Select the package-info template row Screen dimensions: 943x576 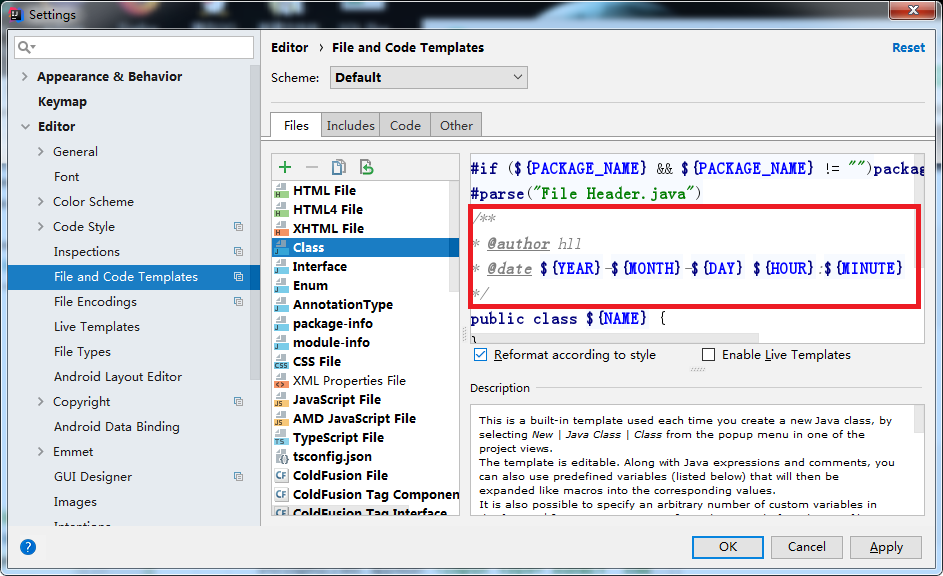click(365, 323)
